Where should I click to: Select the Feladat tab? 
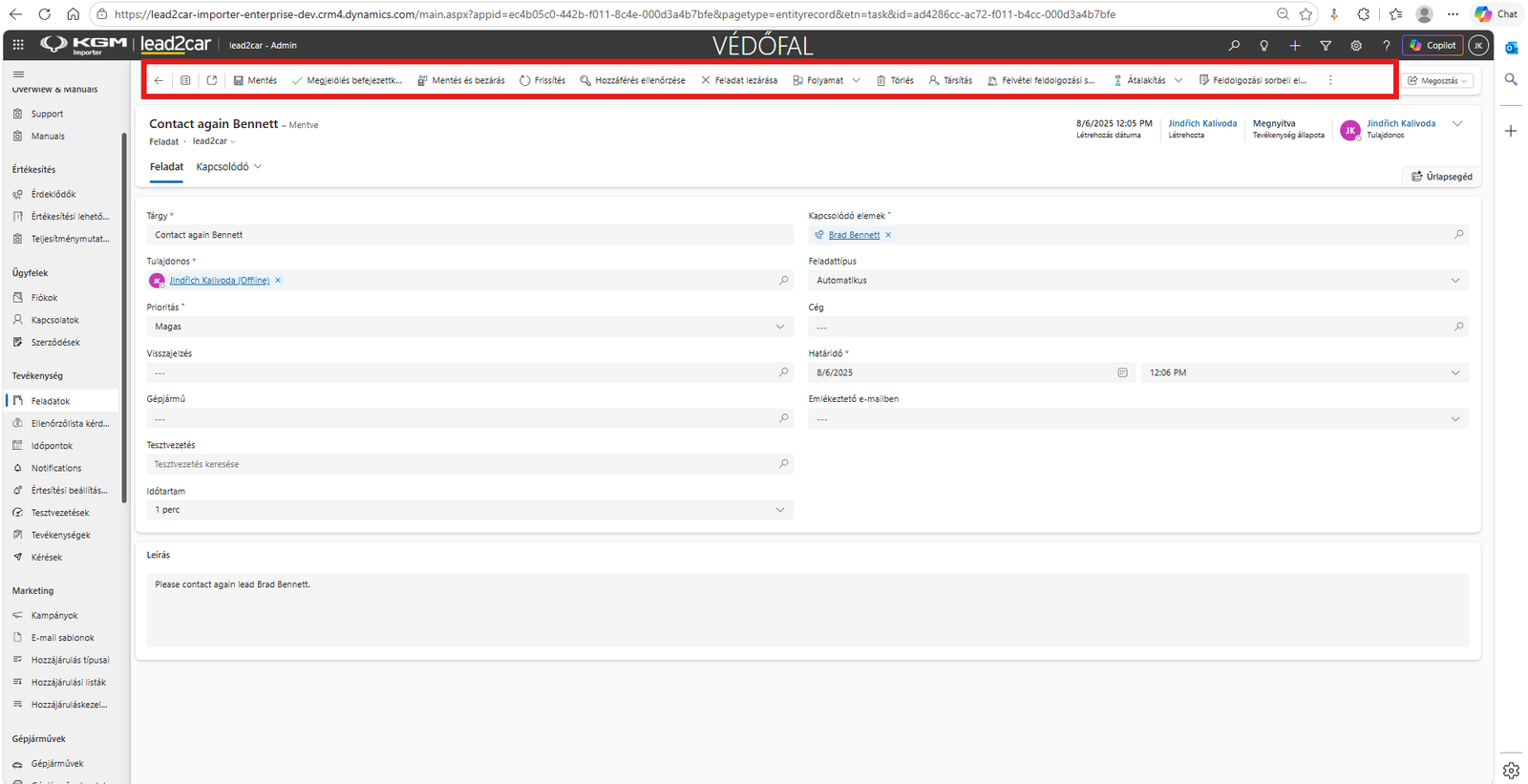[x=166, y=167]
